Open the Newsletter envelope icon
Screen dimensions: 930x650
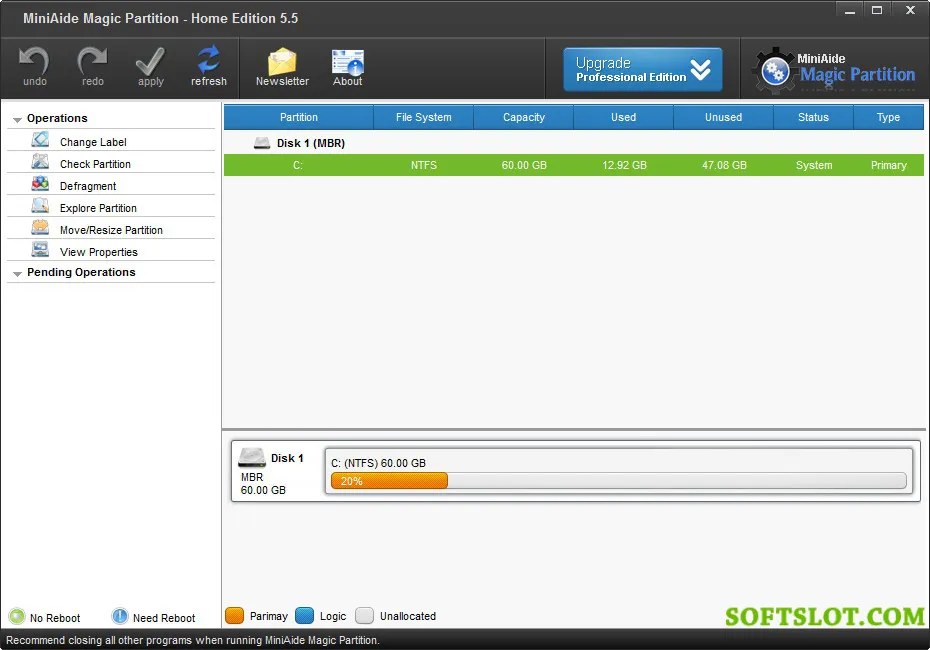282,61
